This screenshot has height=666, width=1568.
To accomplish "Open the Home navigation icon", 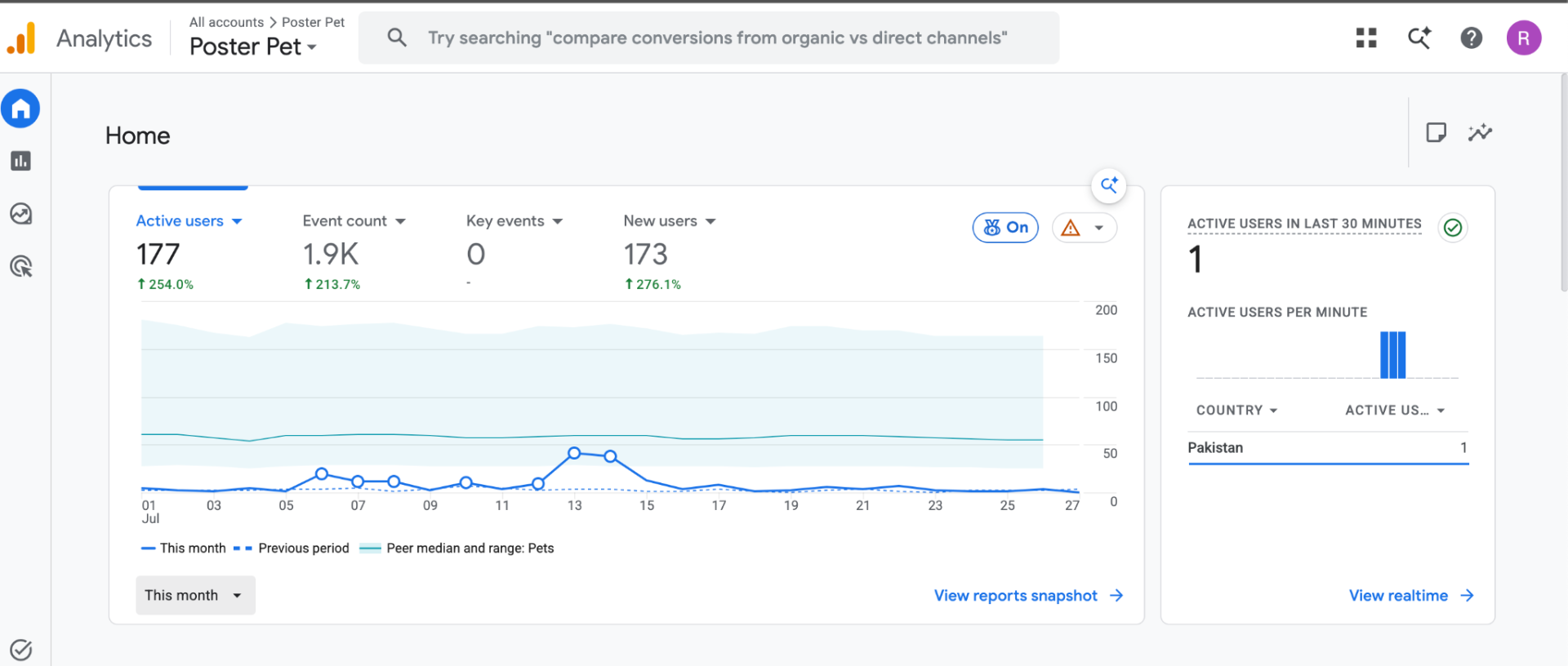I will 20,109.
